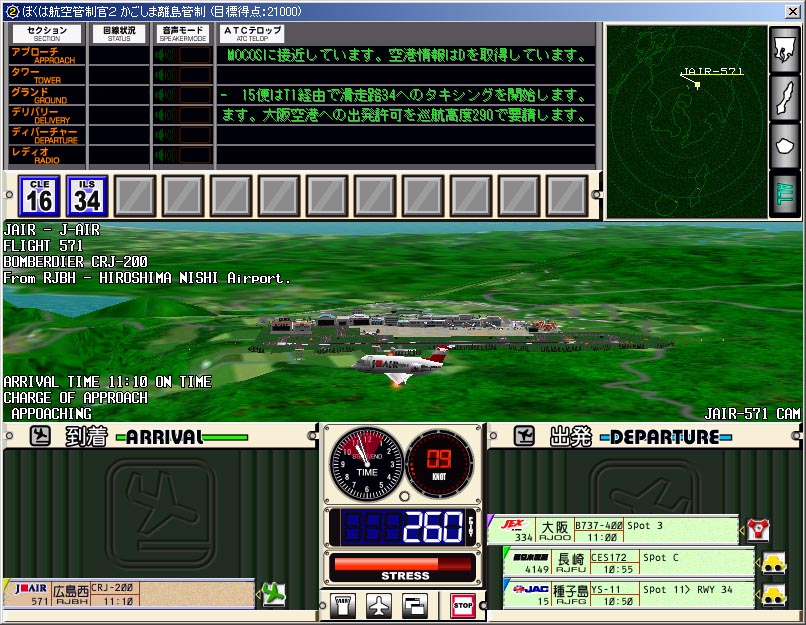
Task: Click the CLE 16 command button
Action: [39, 195]
